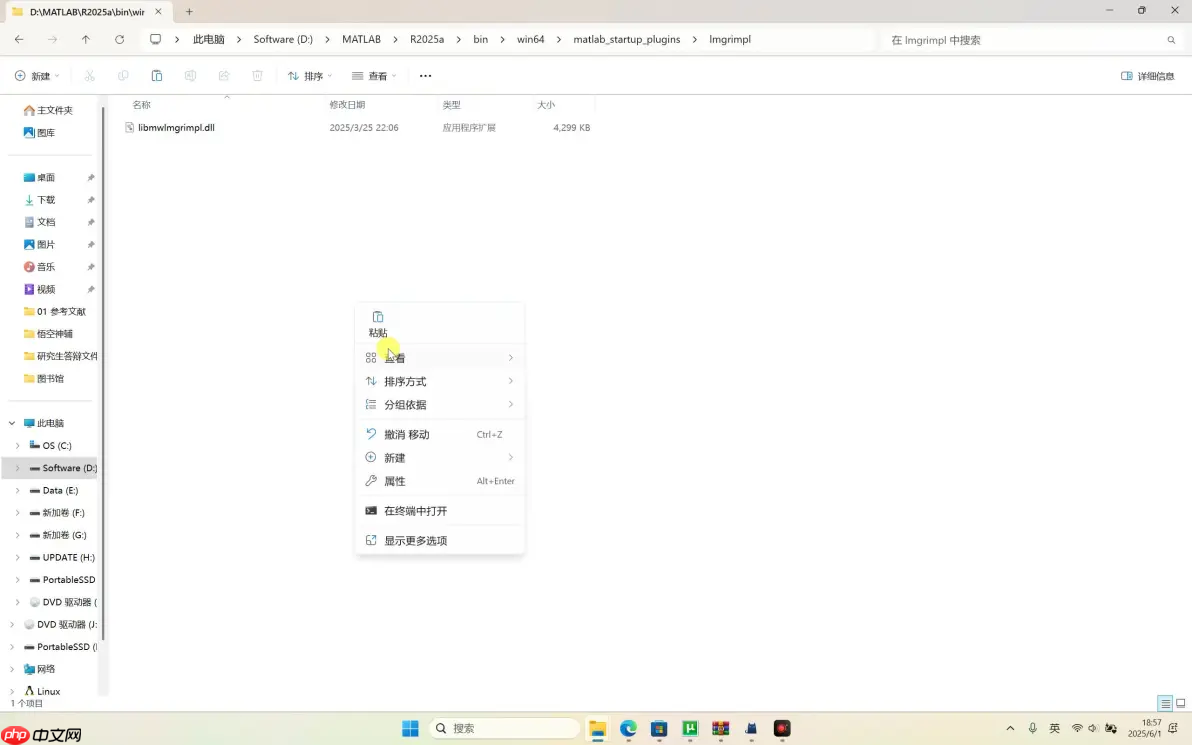Open uTorrent from the taskbar
The image size is (1192, 745).
(690, 728)
